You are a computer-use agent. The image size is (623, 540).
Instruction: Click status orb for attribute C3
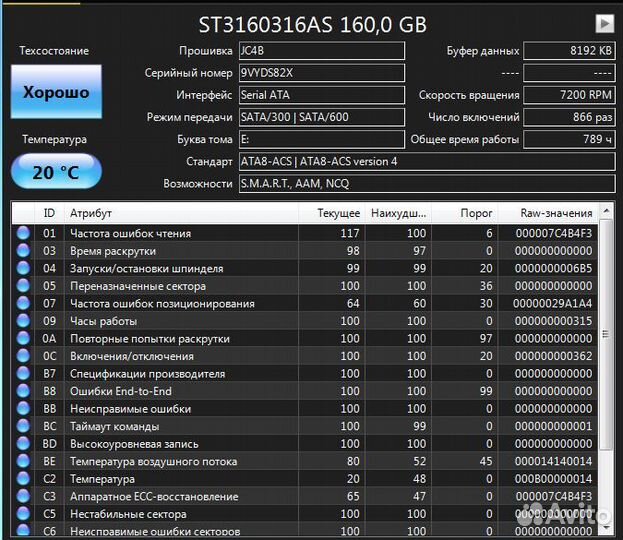coord(23,496)
